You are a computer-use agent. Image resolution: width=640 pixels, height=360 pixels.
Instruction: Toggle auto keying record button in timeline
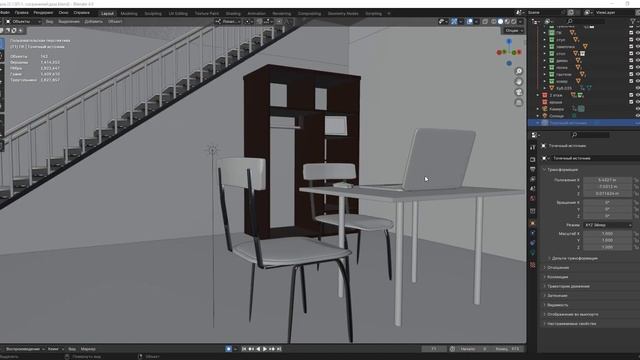229,349
